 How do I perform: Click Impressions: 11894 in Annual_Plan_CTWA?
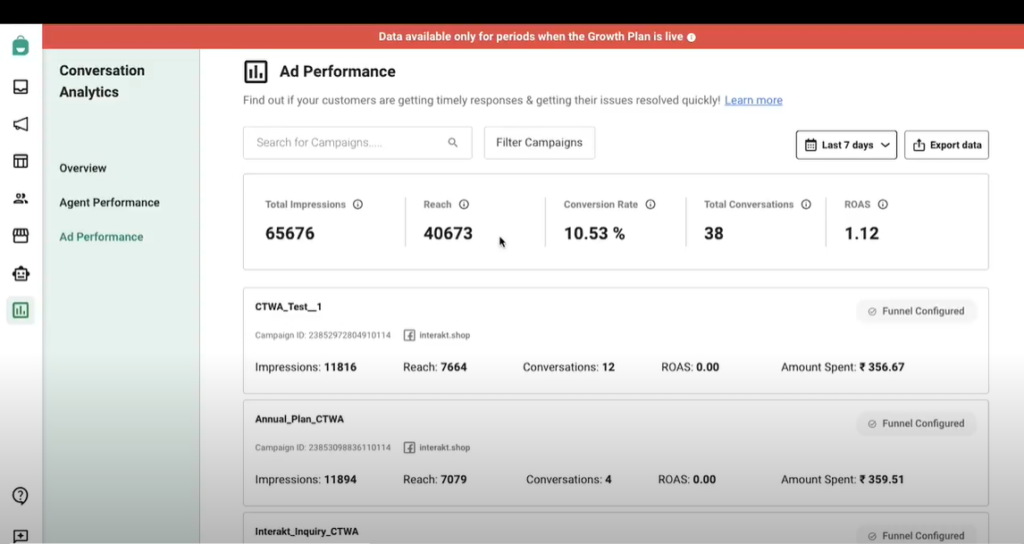click(x=306, y=479)
